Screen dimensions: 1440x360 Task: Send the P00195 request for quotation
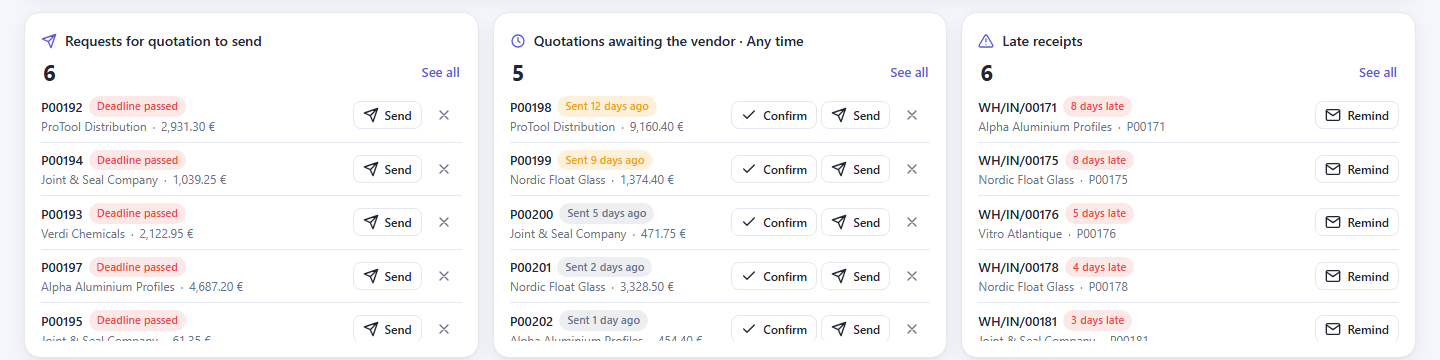[387, 329]
